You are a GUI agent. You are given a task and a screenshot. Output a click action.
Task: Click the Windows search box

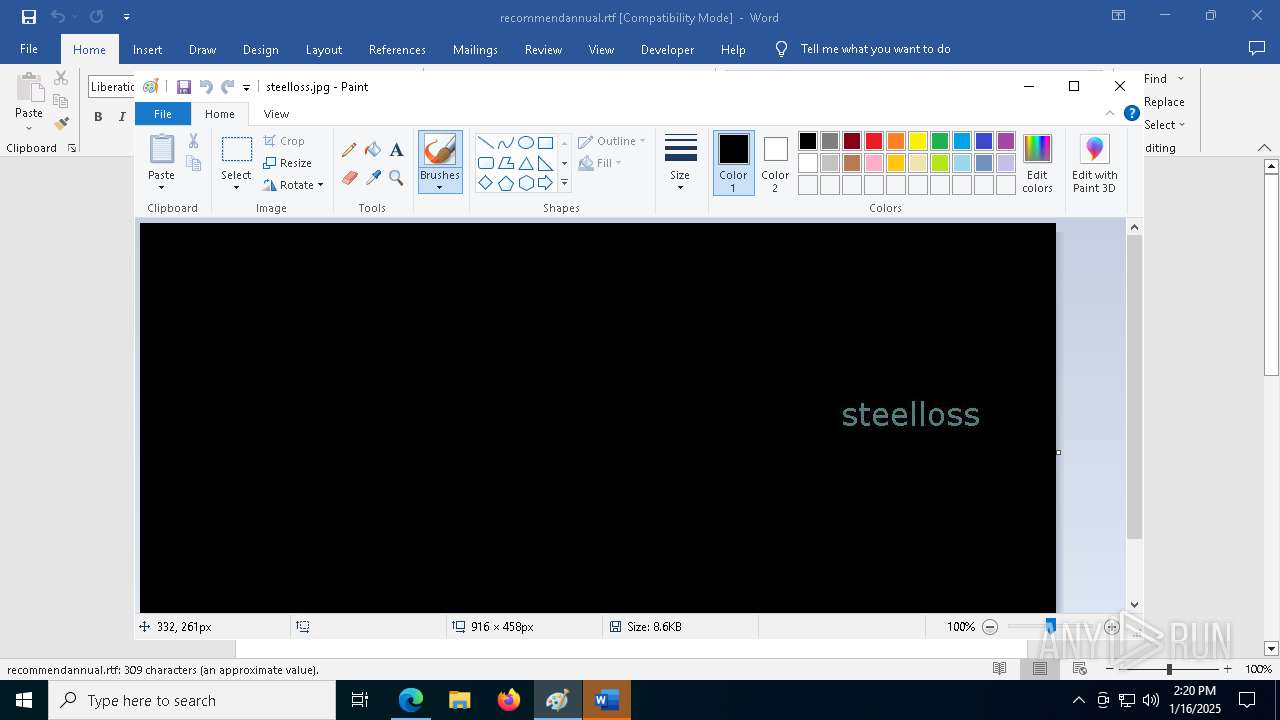click(x=192, y=700)
